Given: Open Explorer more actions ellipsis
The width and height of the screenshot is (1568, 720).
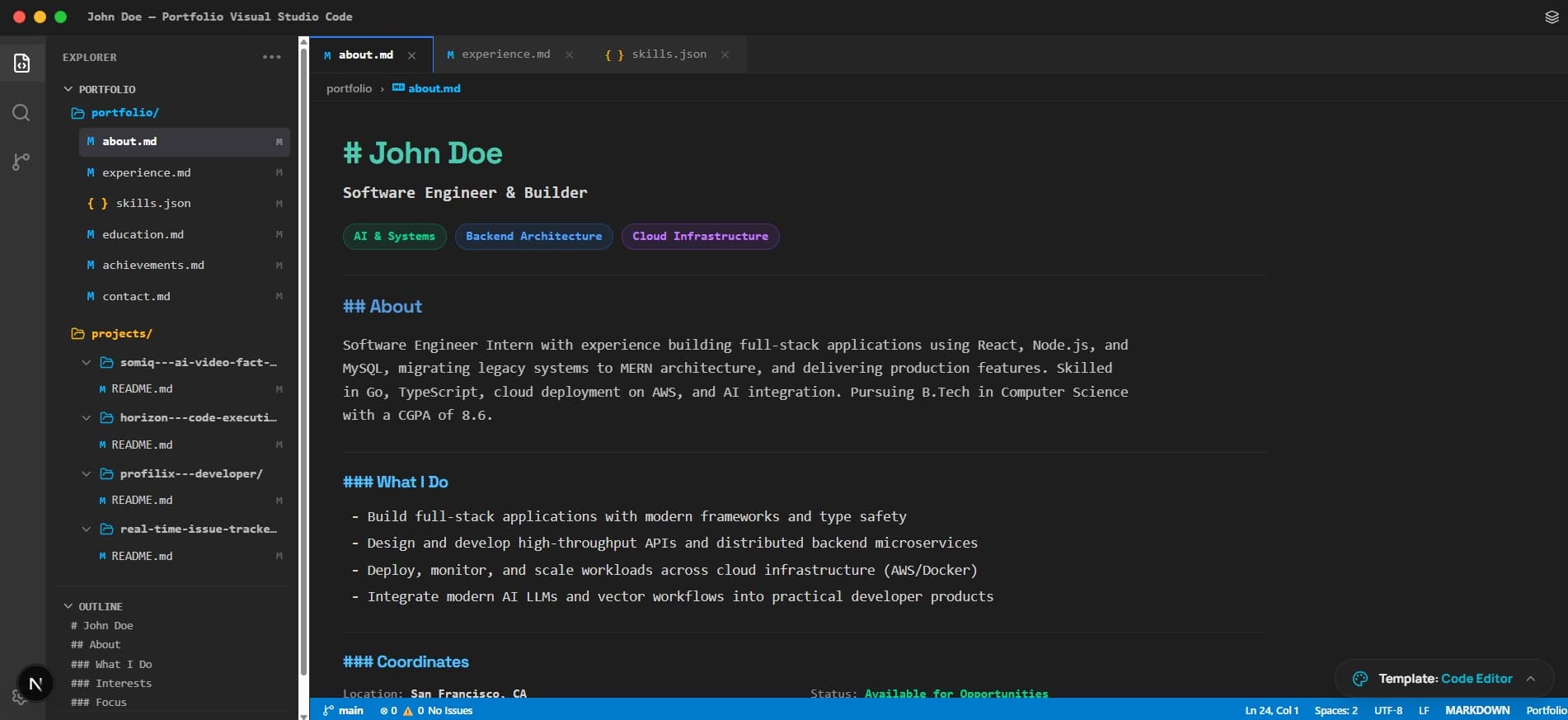Looking at the screenshot, I should click(272, 57).
